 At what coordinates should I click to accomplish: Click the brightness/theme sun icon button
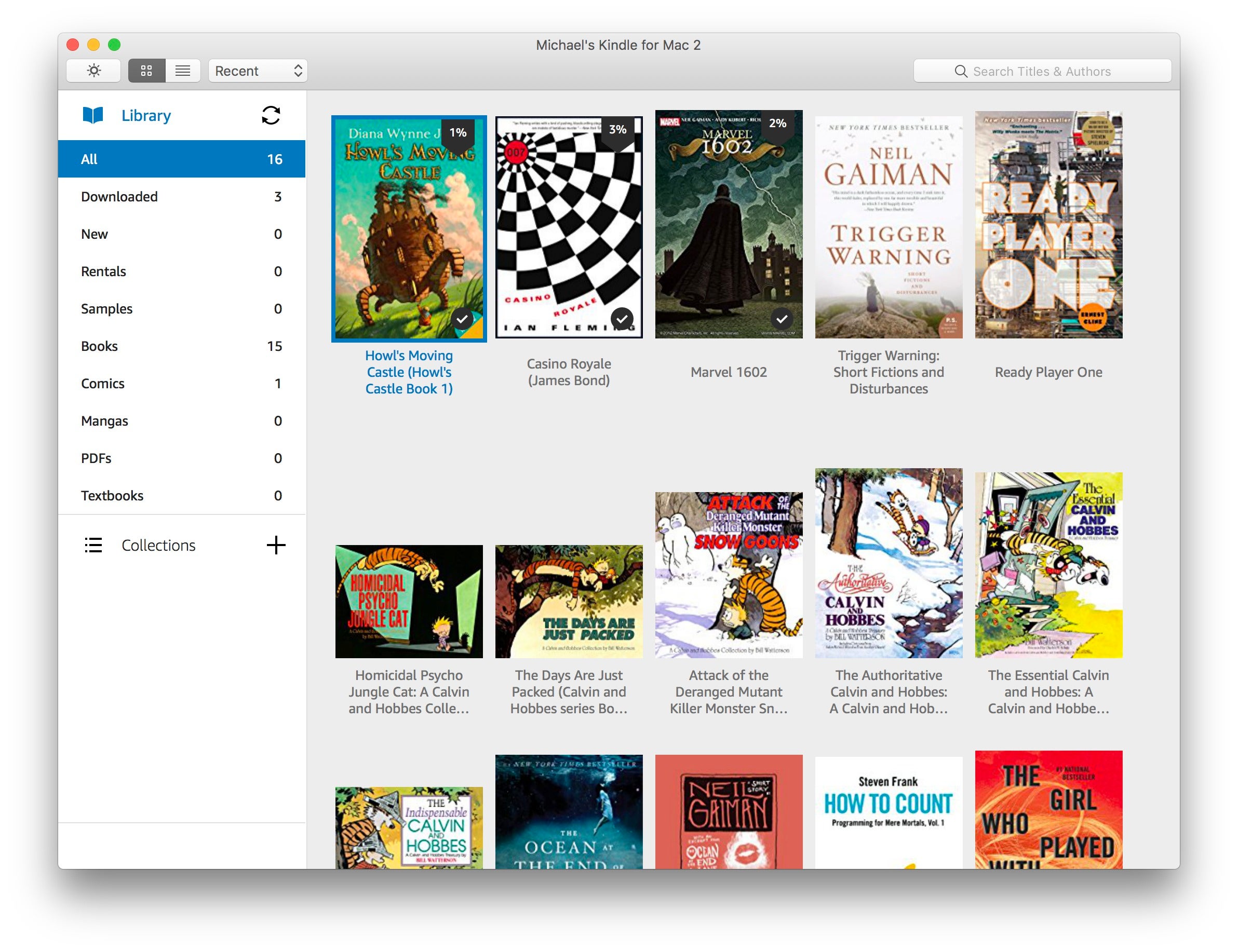point(93,71)
